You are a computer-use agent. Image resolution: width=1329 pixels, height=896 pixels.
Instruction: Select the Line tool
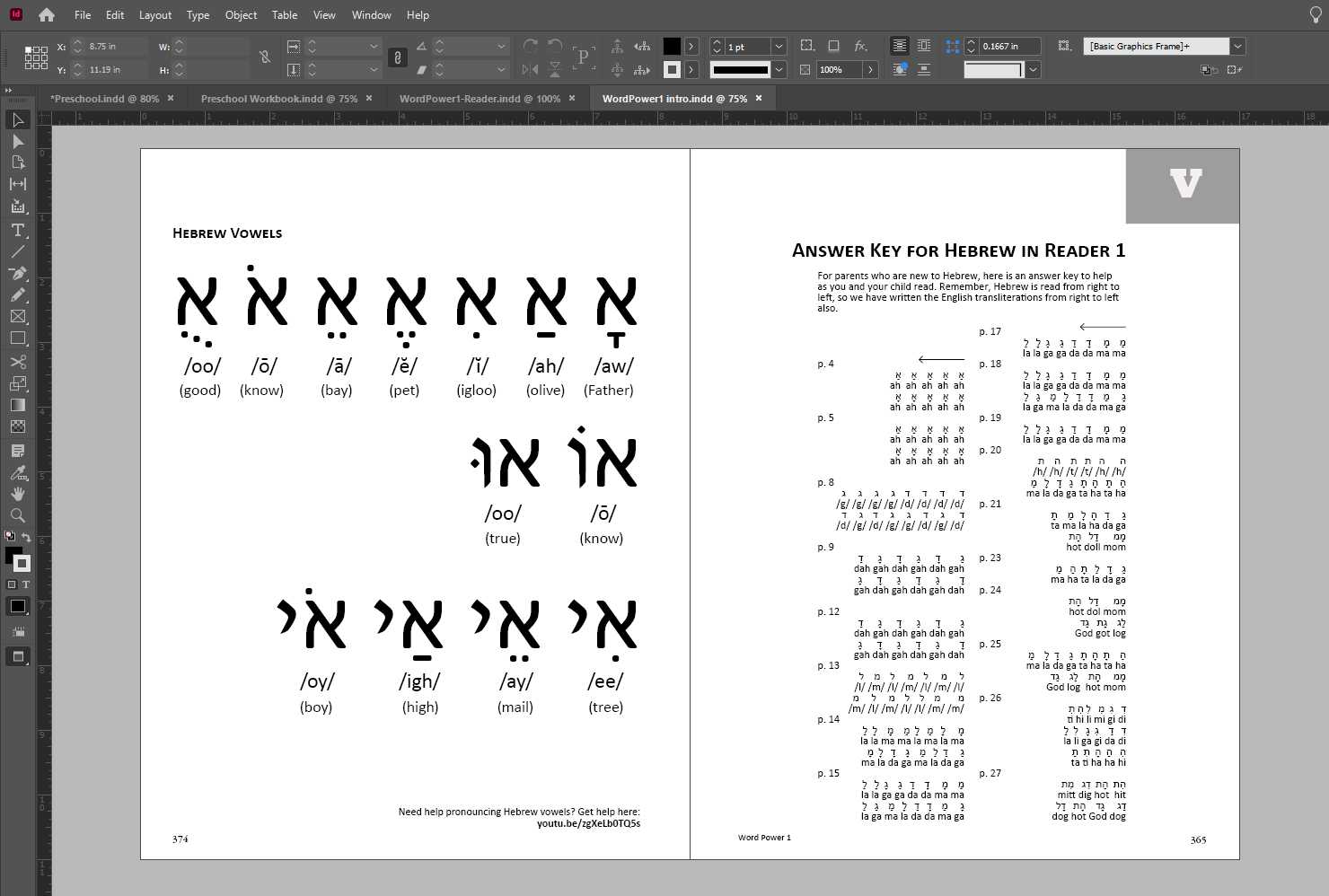tap(18, 251)
